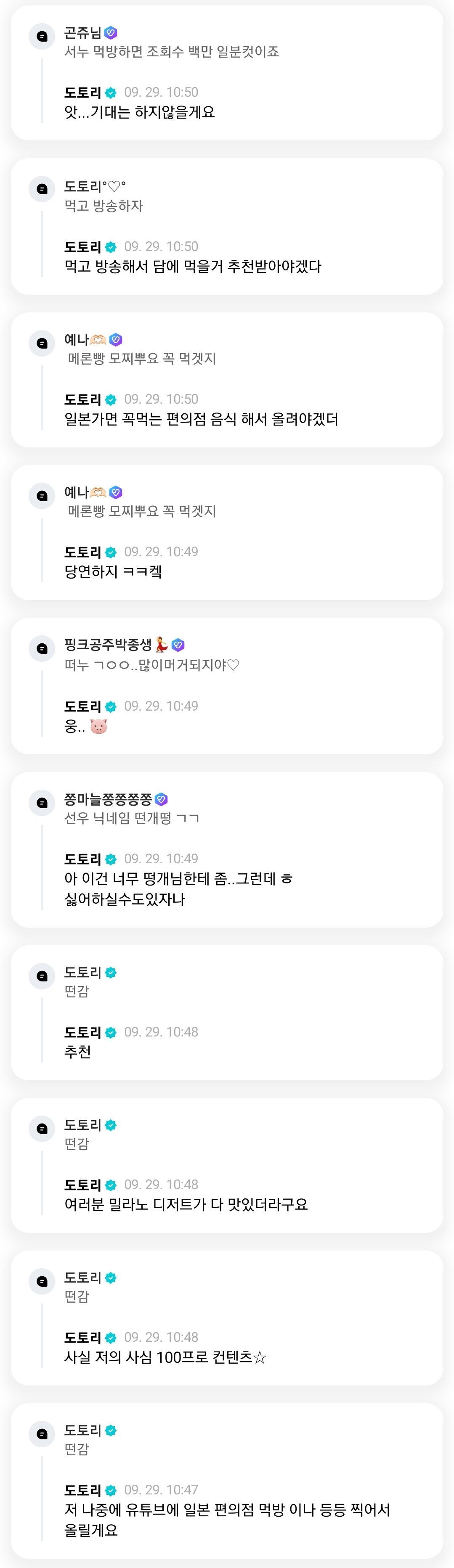454x1568 pixels.
Task: Click the purple badge beside 곤쥬님
Action: (x=111, y=33)
